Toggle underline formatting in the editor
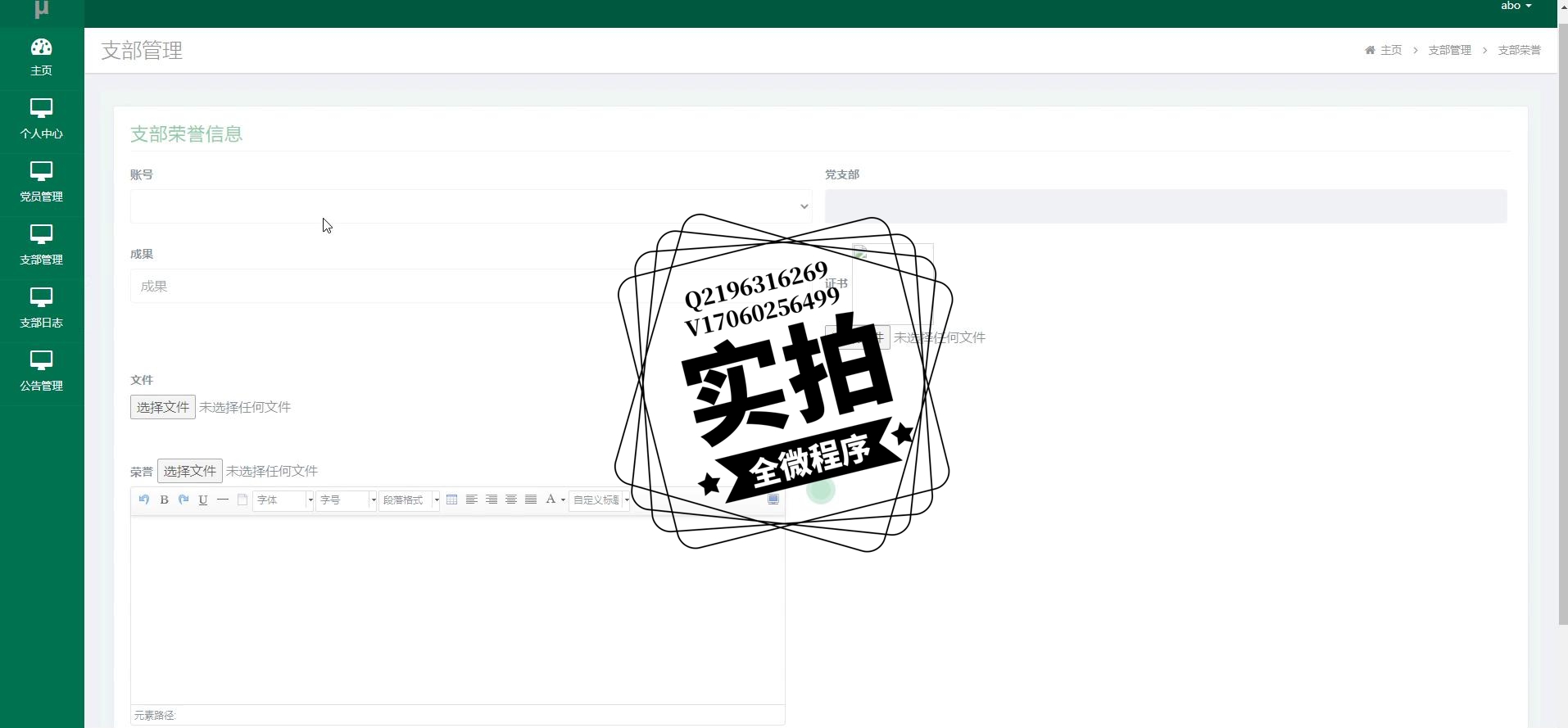This screenshot has width=1568, height=728. coord(203,500)
